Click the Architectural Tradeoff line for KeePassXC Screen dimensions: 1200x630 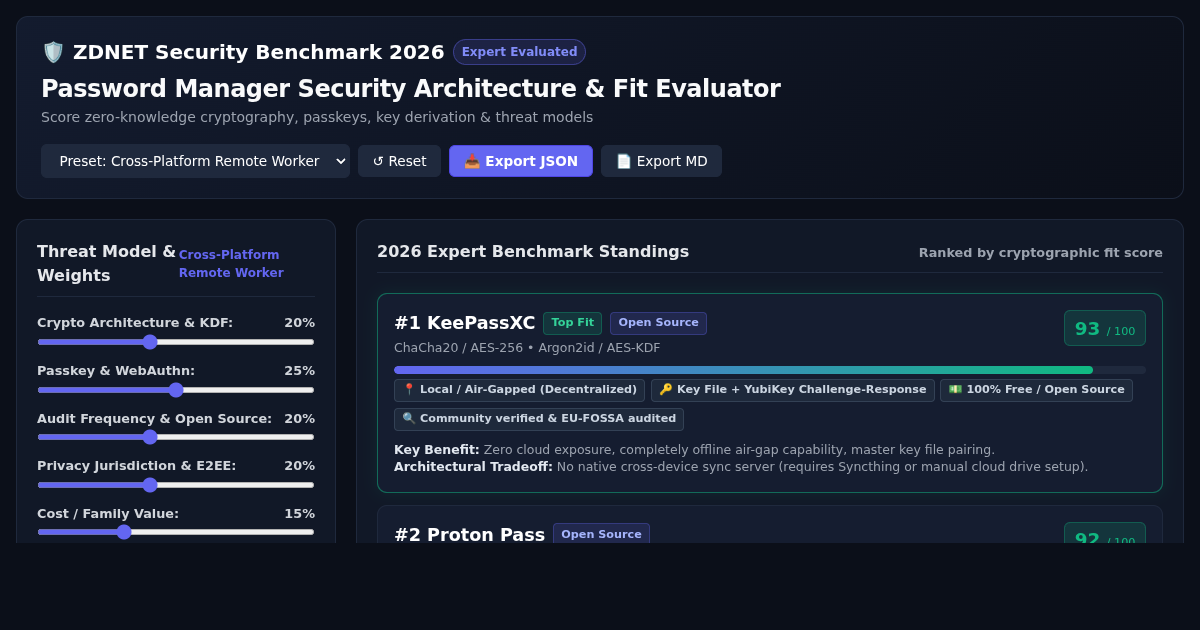tap(741, 467)
